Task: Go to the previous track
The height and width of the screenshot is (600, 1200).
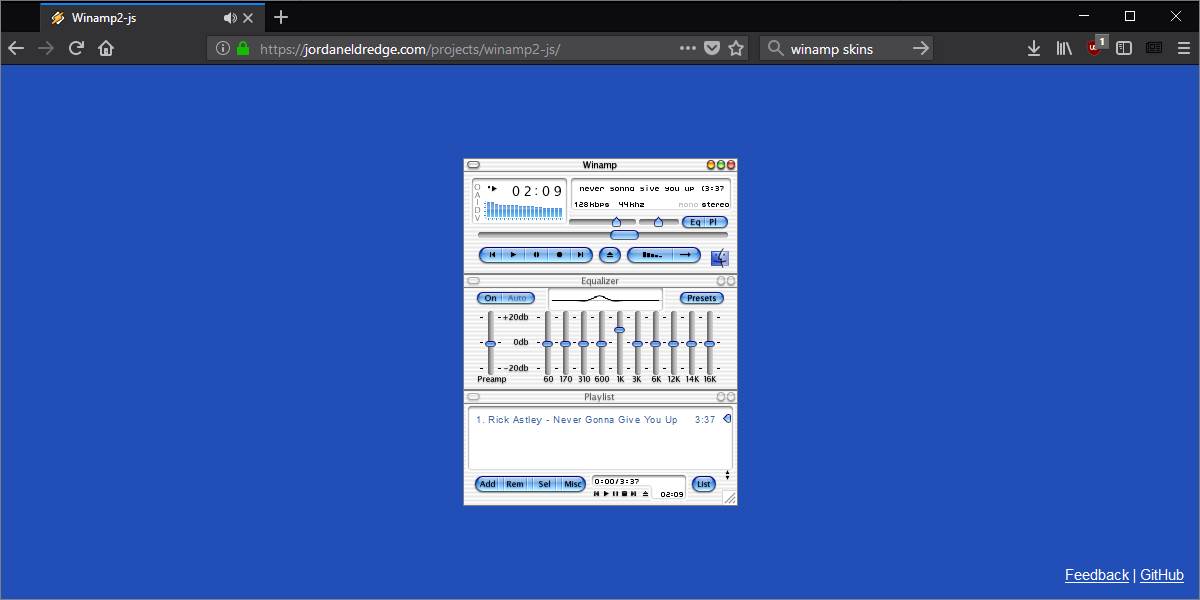Action: tap(492, 255)
